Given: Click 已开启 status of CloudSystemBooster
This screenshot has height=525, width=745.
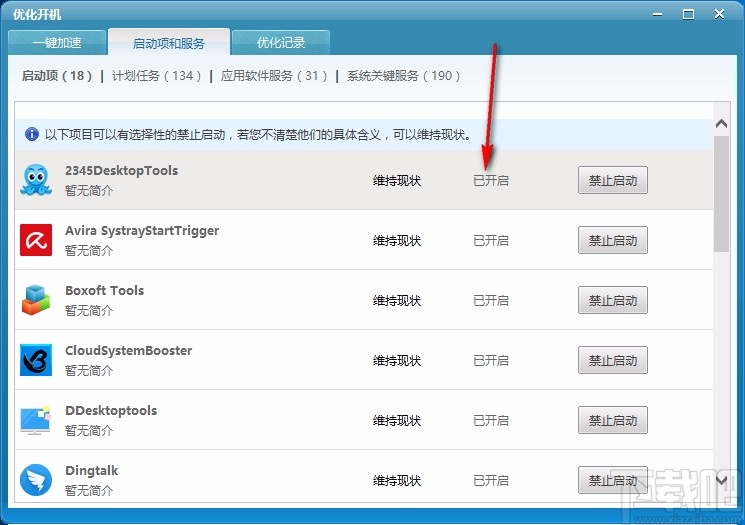Looking at the screenshot, I should tap(491, 361).
